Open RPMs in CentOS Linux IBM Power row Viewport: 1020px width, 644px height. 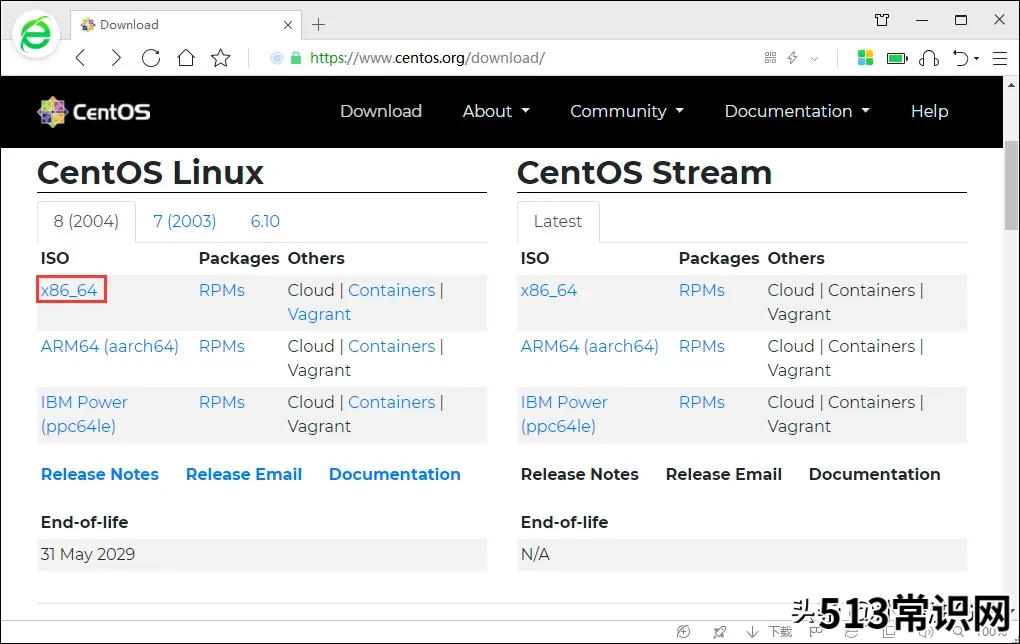[x=222, y=402]
